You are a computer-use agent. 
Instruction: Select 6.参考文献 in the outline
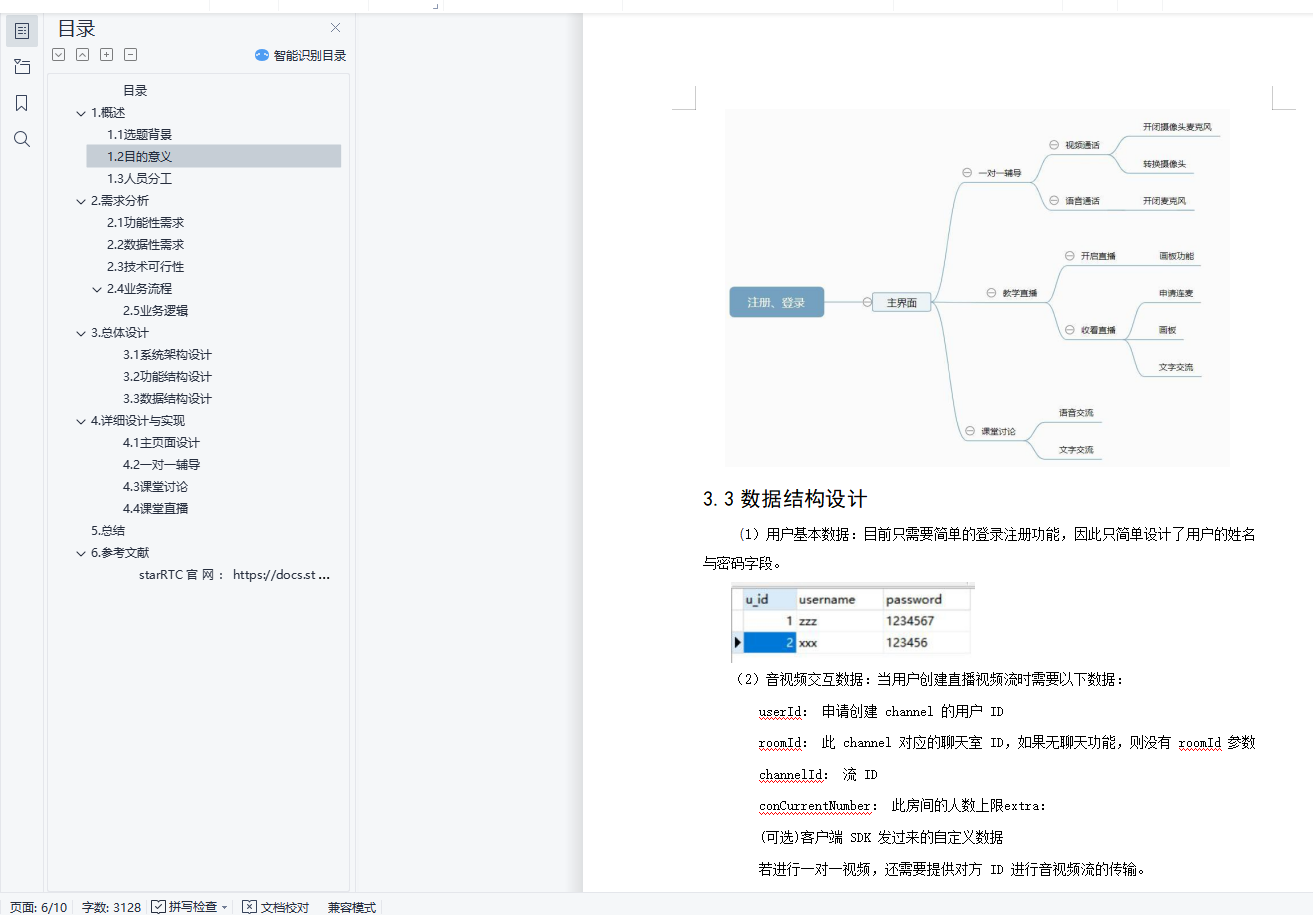tap(120, 552)
